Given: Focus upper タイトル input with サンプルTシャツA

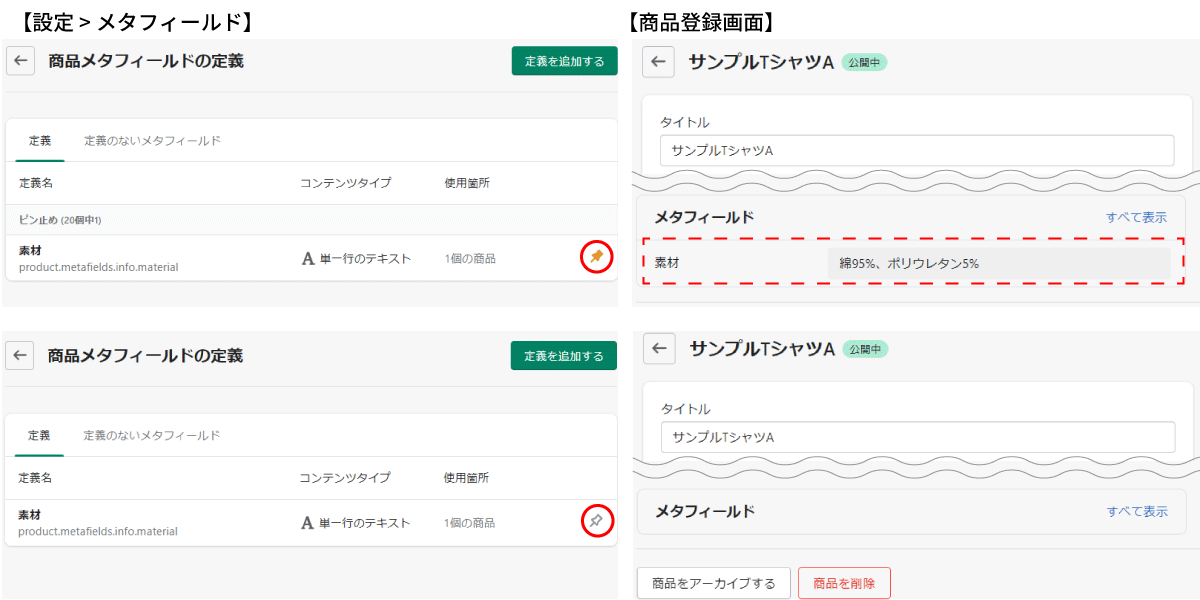Looking at the screenshot, I should point(917,150).
